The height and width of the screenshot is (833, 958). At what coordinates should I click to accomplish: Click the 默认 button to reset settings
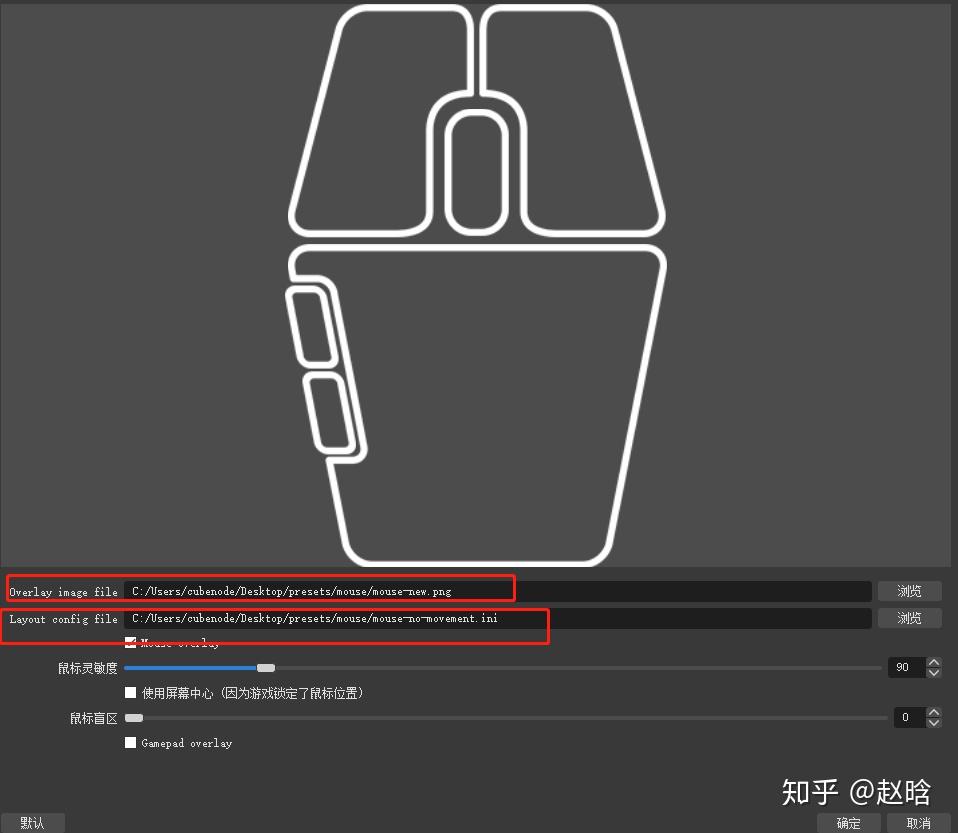point(32,823)
